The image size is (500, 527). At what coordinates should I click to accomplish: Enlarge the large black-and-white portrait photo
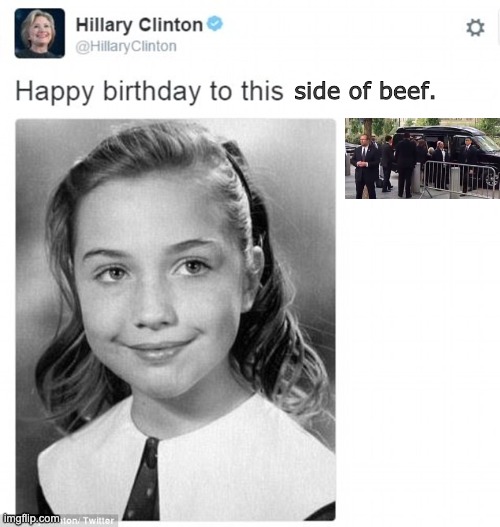tap(175, 319)
